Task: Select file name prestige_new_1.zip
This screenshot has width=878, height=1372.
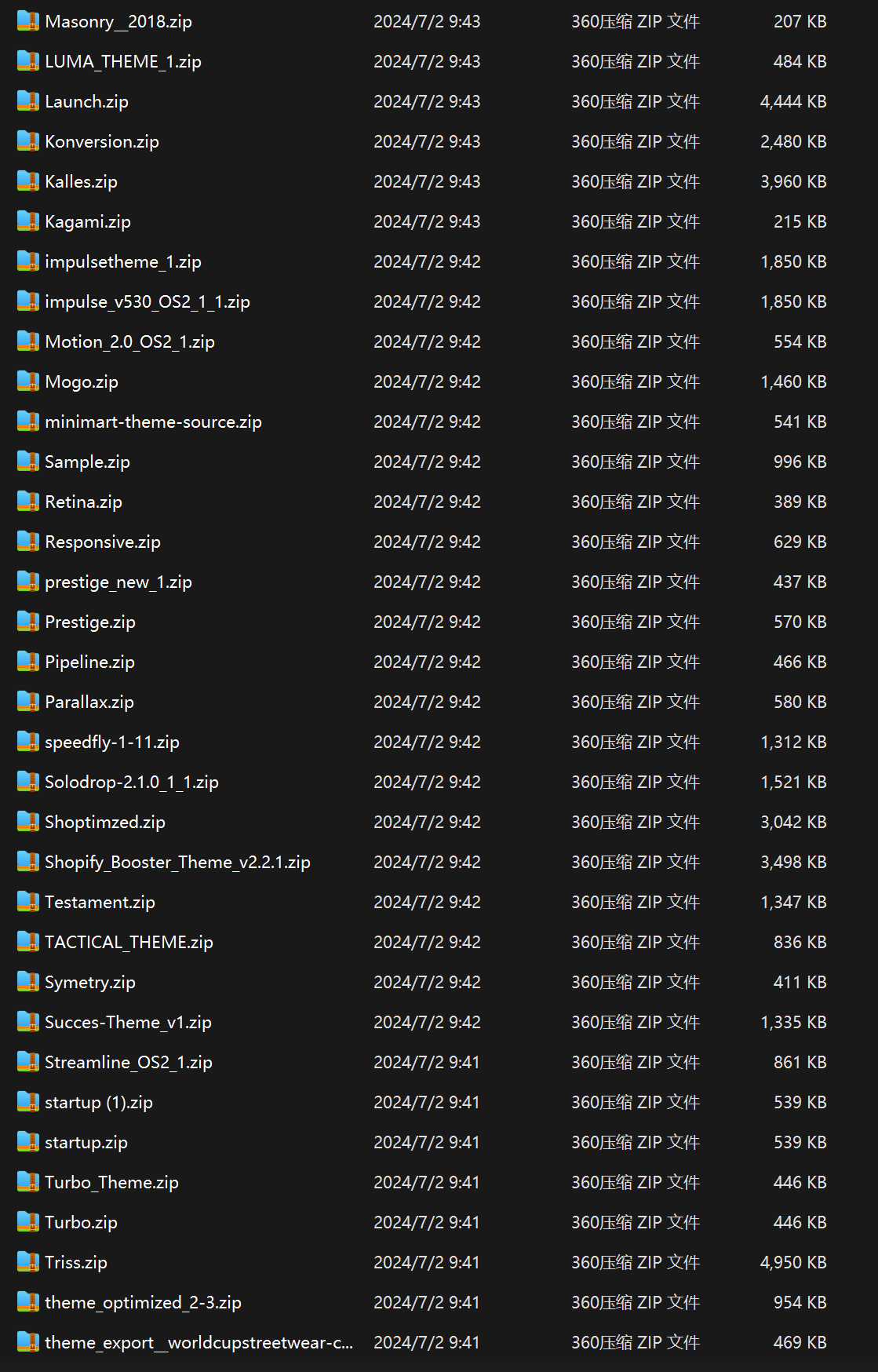Action: pos(118,582)
